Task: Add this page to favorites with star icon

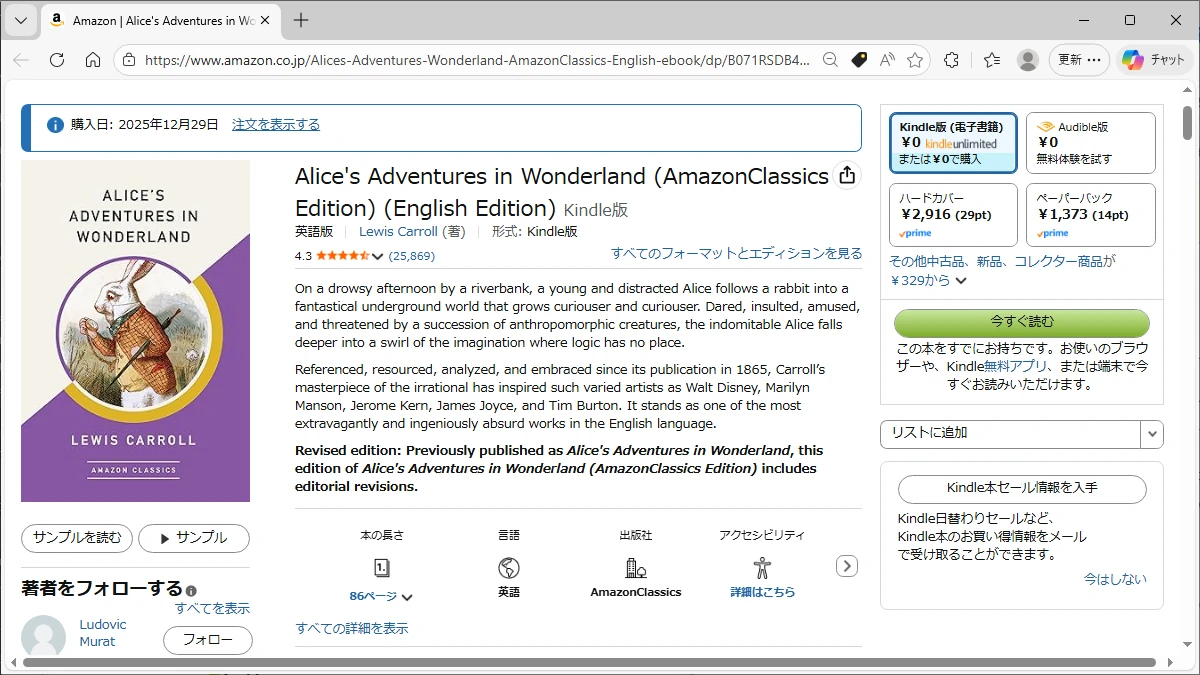Action: coord(914,60)
